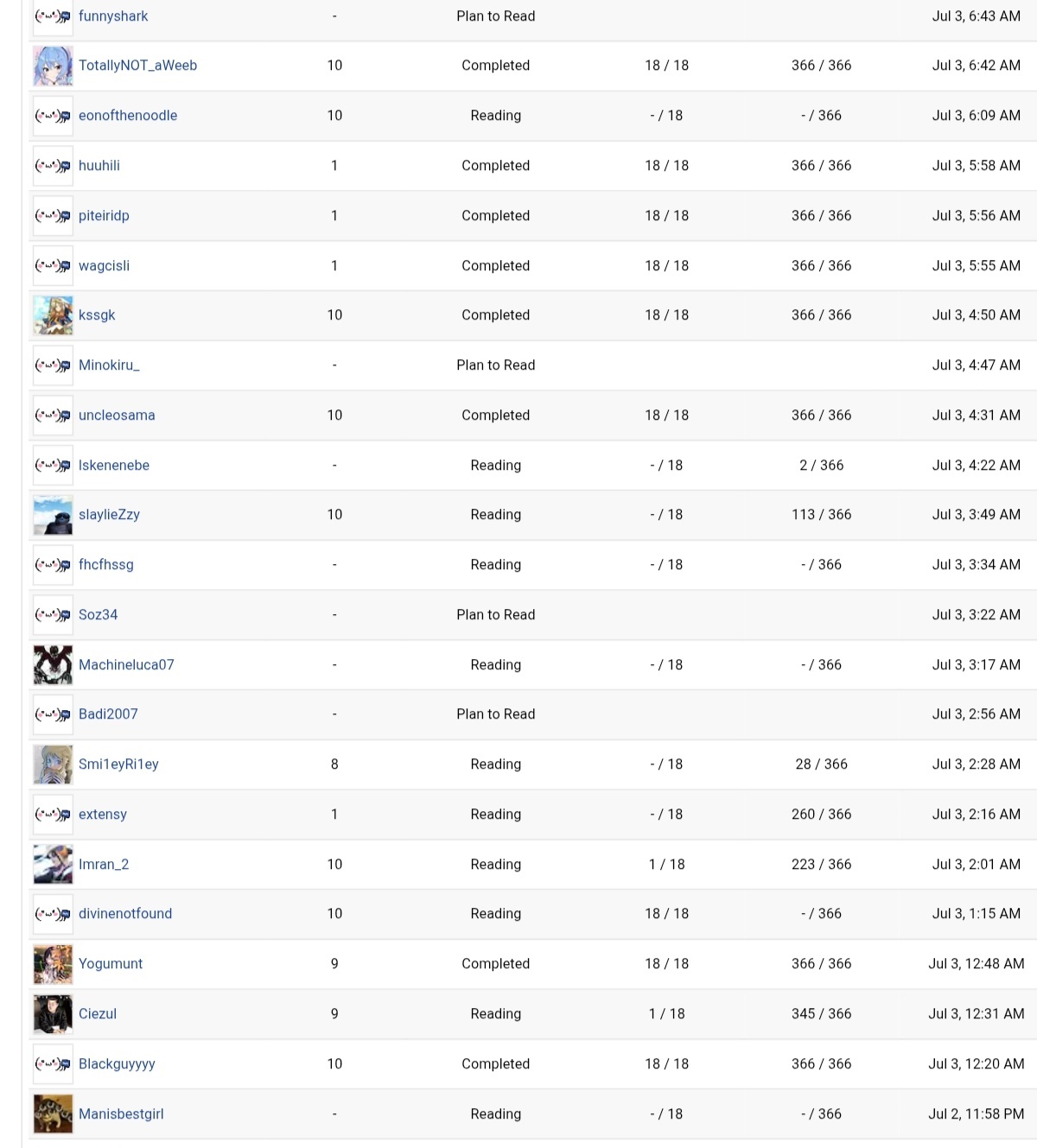Open uncleosama's profile link
This screenshot has width=1037, height=1148.
pyautogui.click(x=117, y=415)
